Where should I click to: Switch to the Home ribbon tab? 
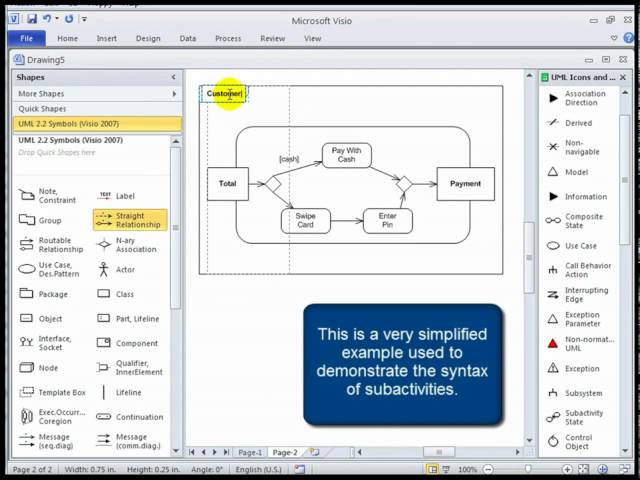point(67,38)
